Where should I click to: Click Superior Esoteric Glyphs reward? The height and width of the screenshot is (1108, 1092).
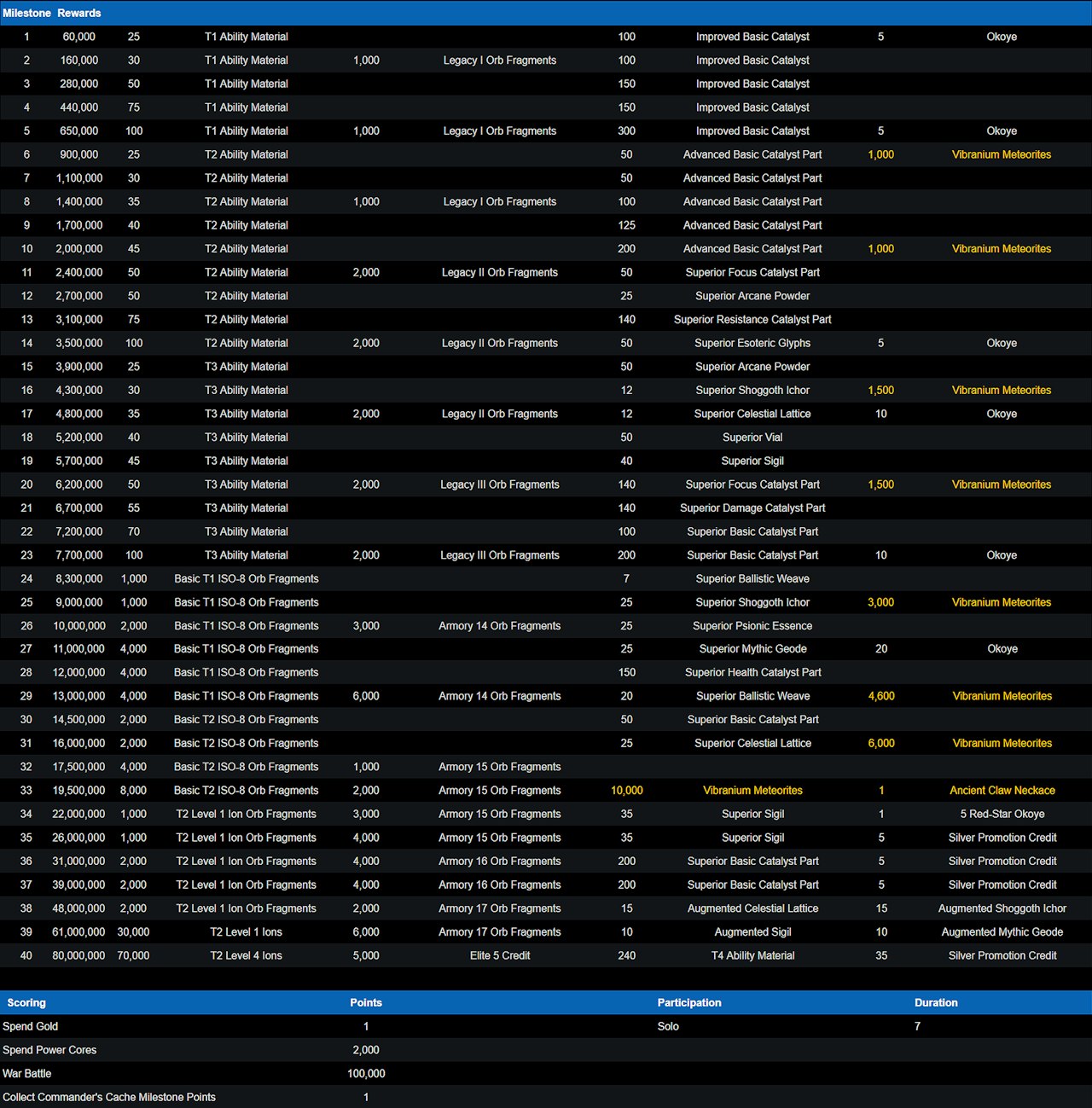click(752, 343)
